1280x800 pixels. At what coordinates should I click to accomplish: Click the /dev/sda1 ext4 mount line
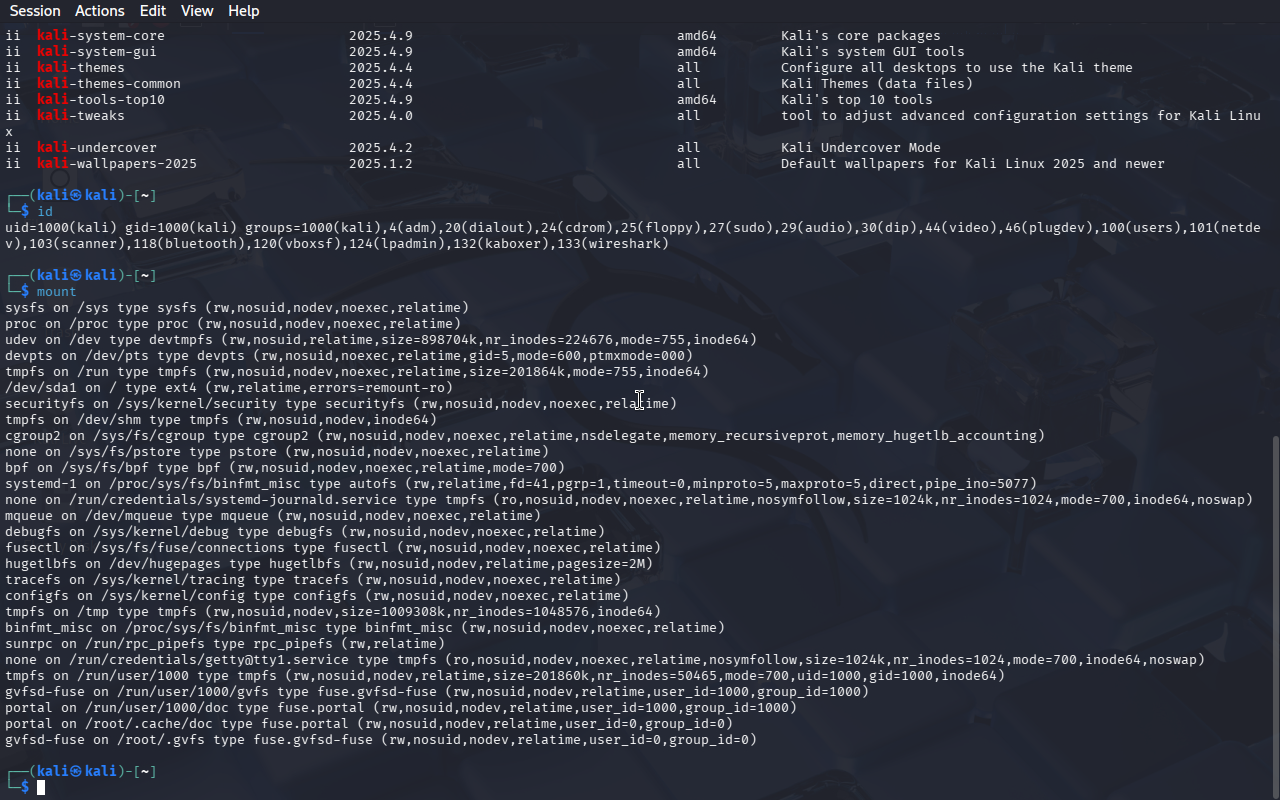[x=229, y=388]
